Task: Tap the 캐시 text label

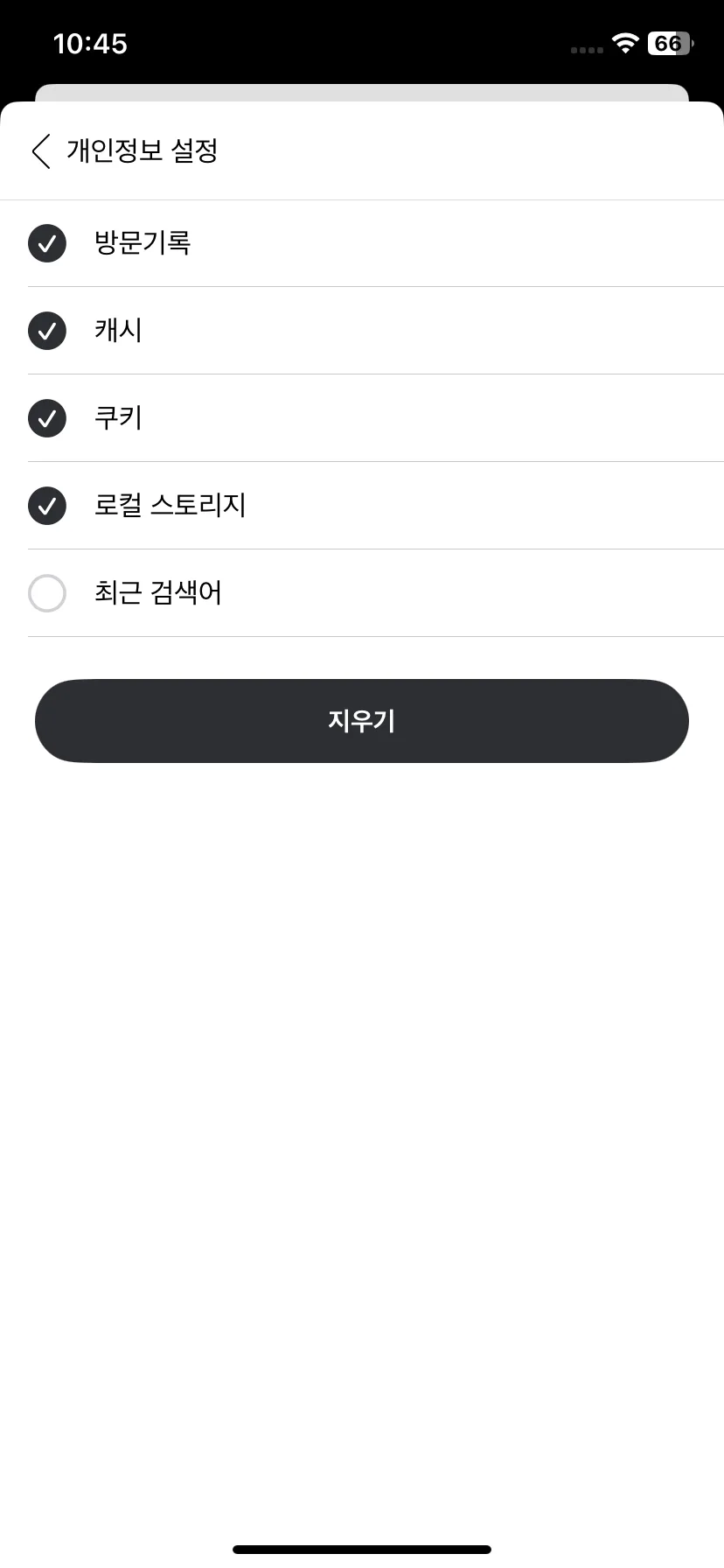Action: pos(118,330)
